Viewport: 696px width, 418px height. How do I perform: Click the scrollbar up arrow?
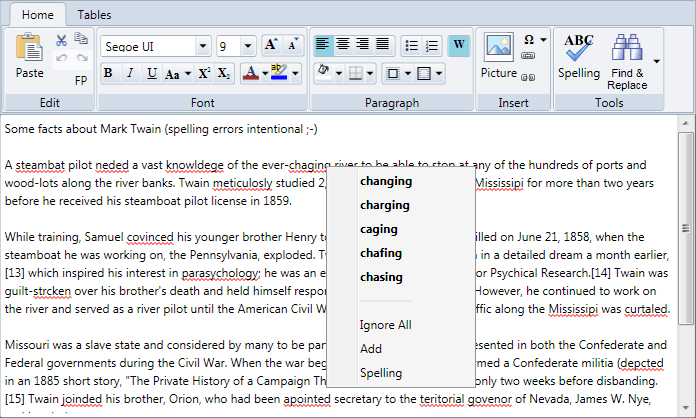click(x=686, y=123)
